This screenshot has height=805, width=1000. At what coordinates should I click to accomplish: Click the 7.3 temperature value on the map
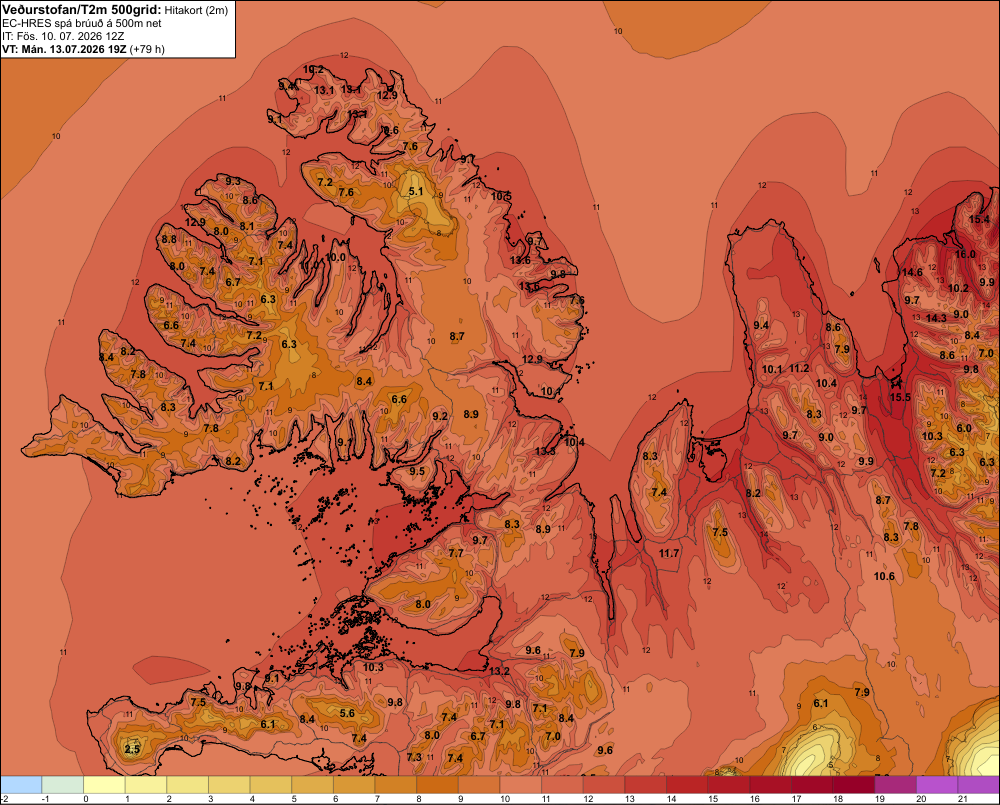click(414, 757)
